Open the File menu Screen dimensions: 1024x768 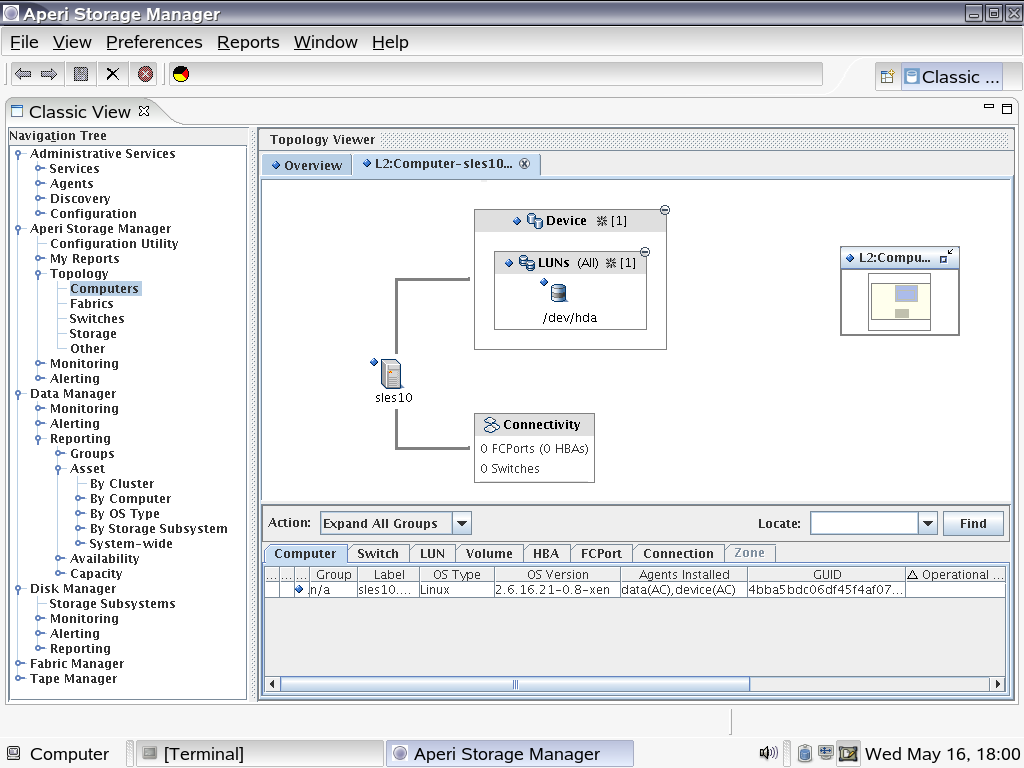[24, 42]
